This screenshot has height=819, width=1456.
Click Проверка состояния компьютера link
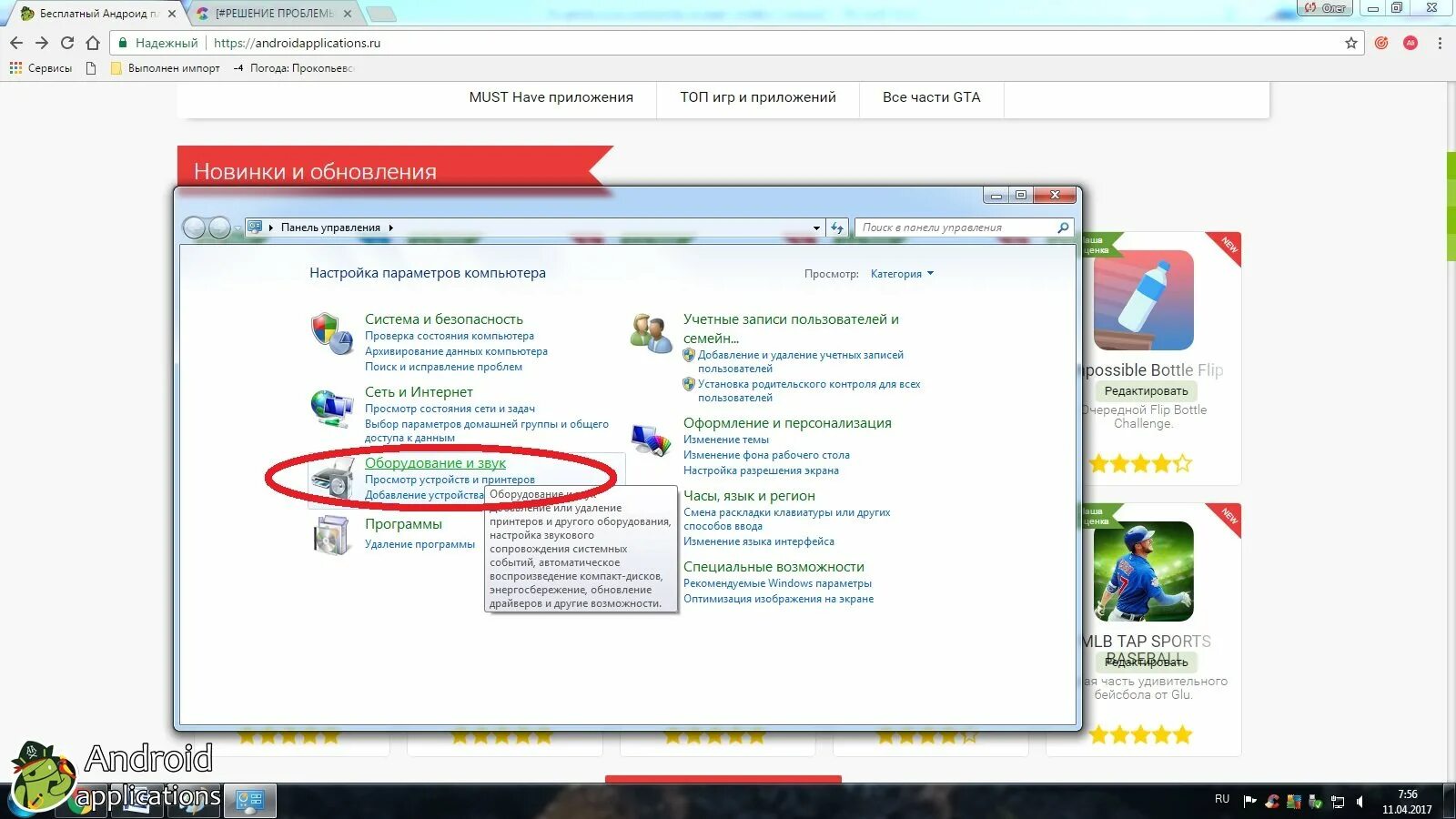[450, 336]
